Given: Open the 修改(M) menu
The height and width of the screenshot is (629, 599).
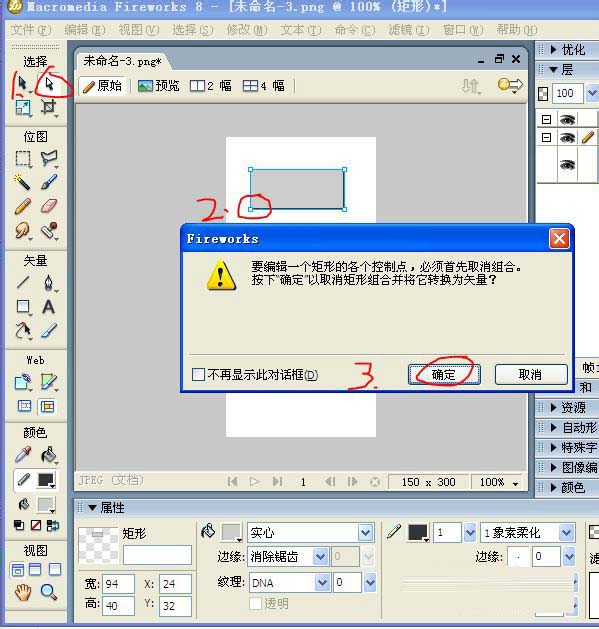Looking at the screenshot, I should click(247, 30).
